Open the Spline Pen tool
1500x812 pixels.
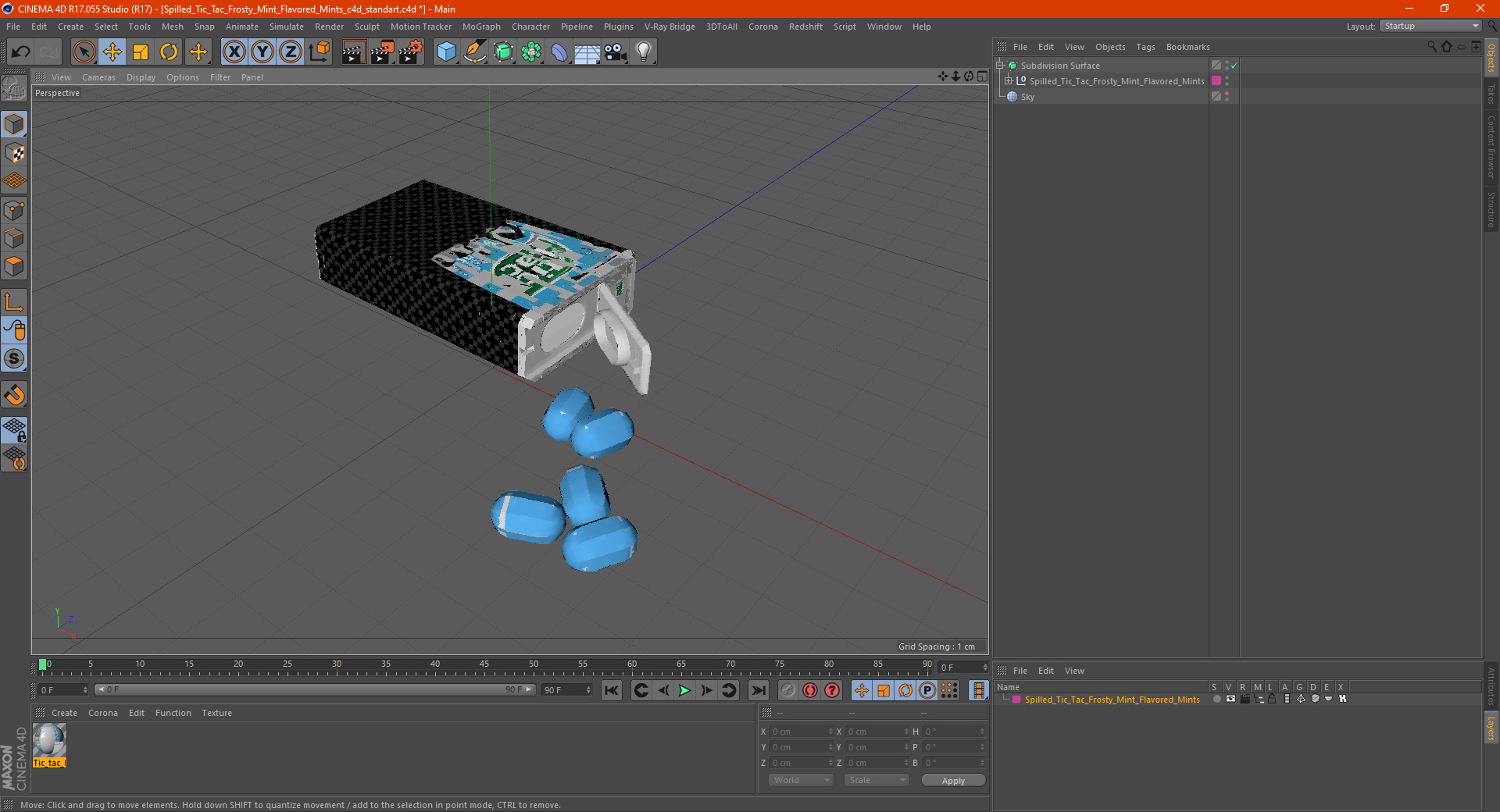pos(475,52)
